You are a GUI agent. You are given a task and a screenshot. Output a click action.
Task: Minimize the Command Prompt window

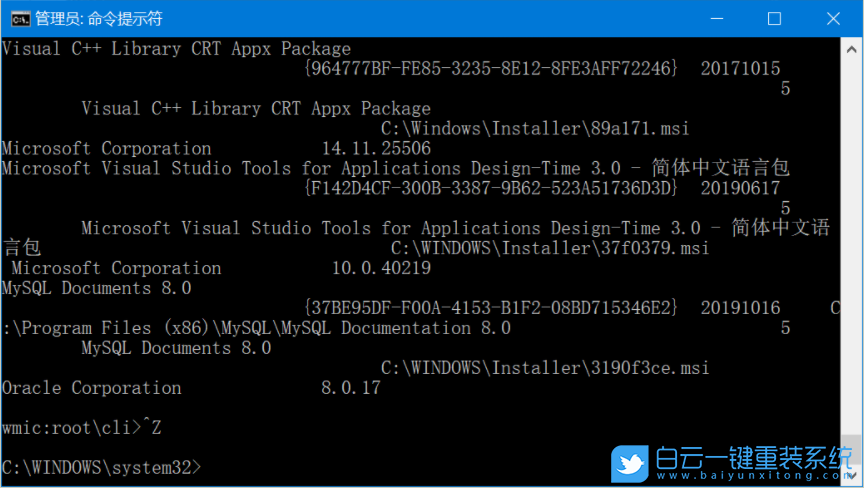(716, 18)
